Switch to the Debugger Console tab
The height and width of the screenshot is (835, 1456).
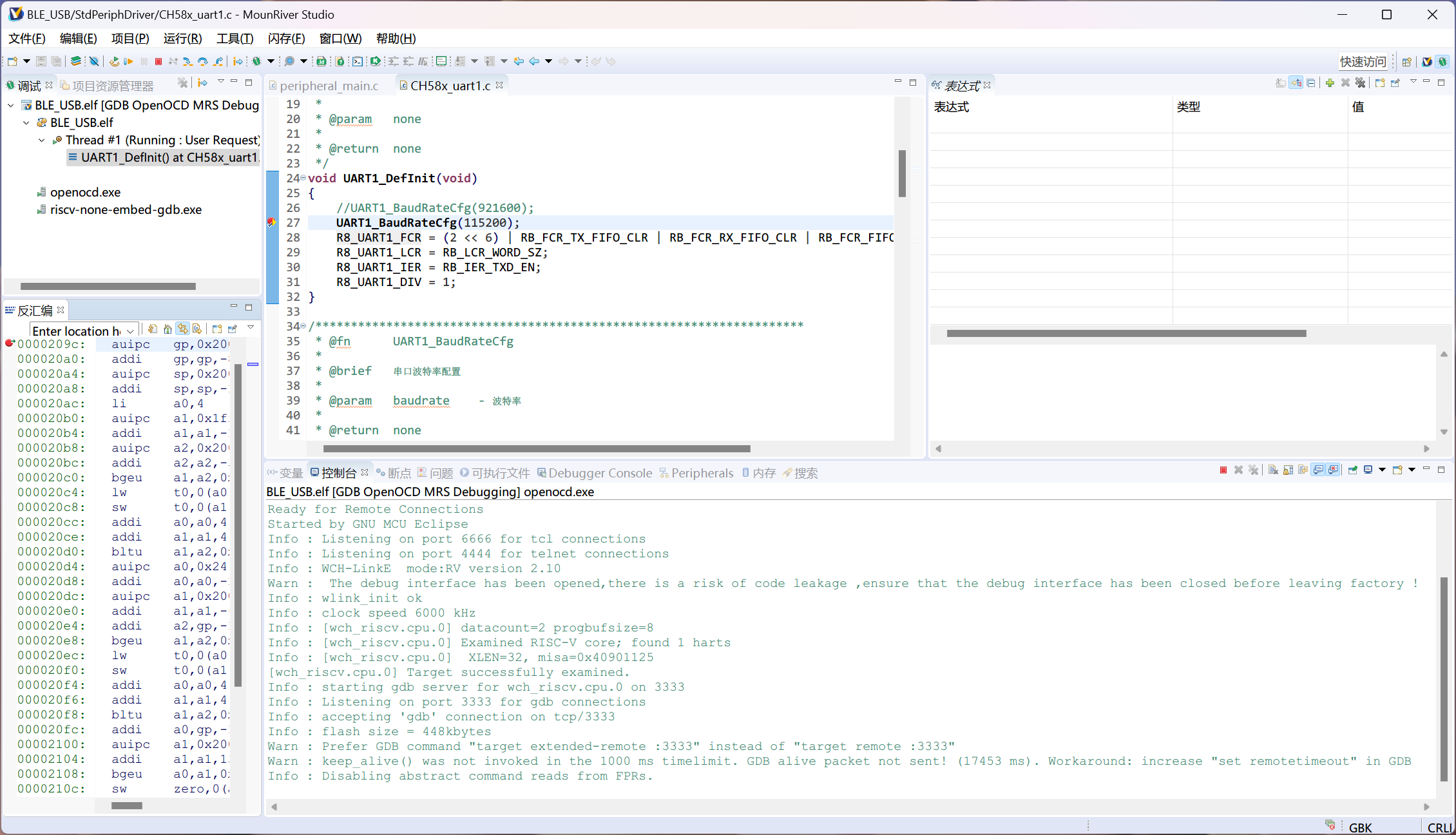[x=595, y=473]
